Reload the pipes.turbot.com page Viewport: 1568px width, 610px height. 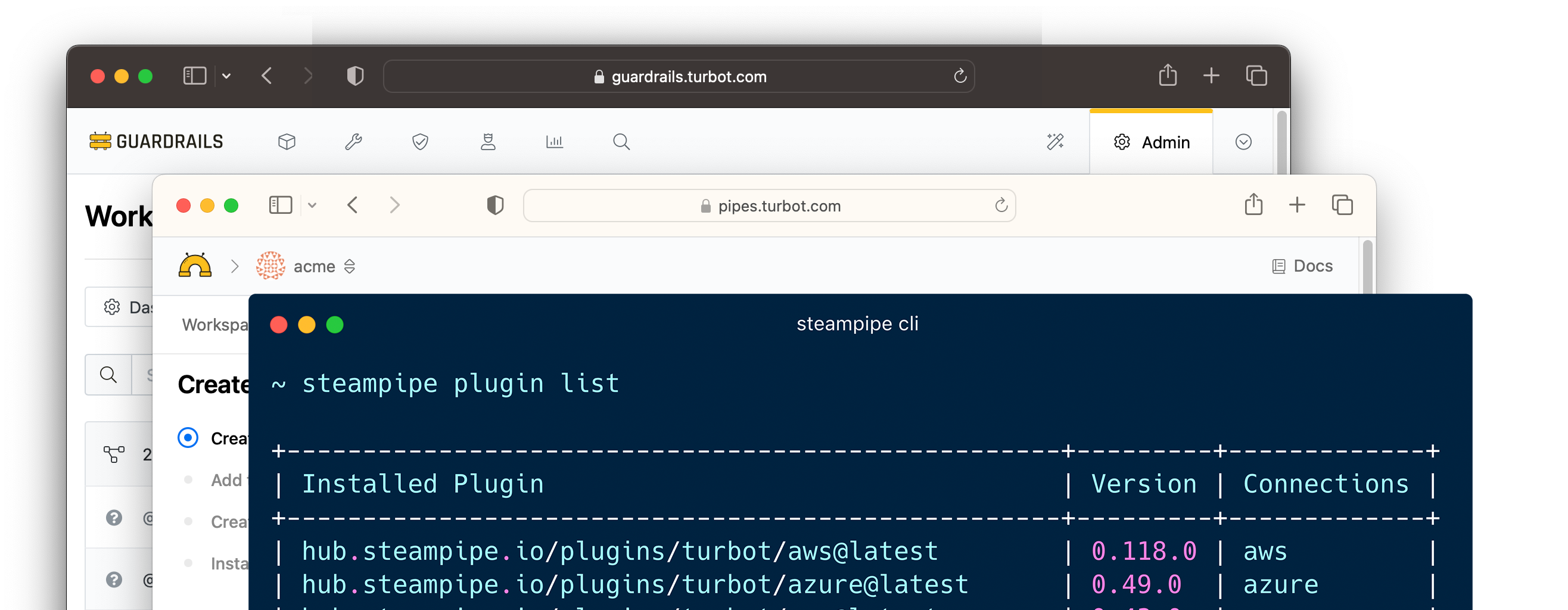pos(1001,205)
